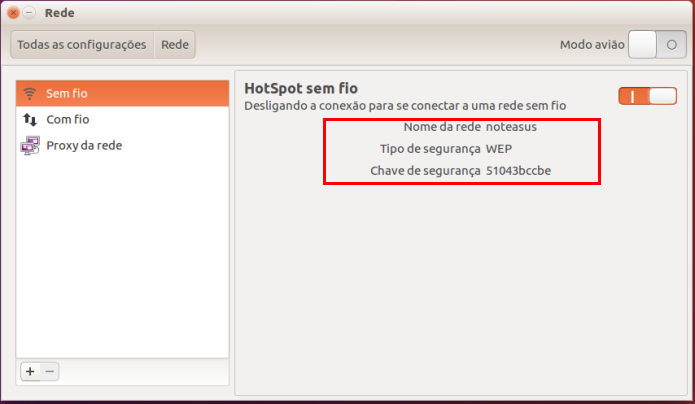The image size is (695, 404).
Task: Toggle the Modo avião switch
Action: click(657, 44)
